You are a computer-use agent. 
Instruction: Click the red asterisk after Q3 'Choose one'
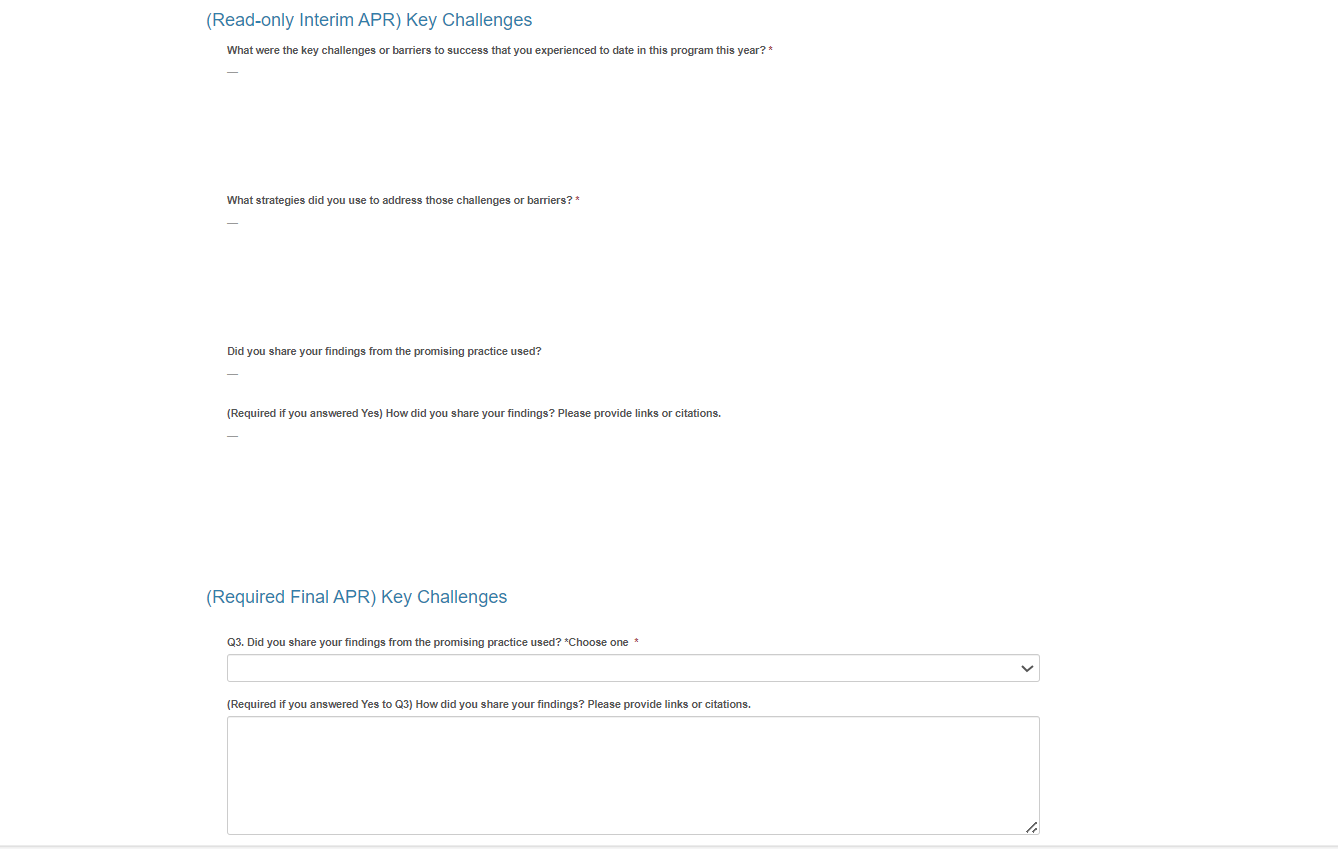637,642
